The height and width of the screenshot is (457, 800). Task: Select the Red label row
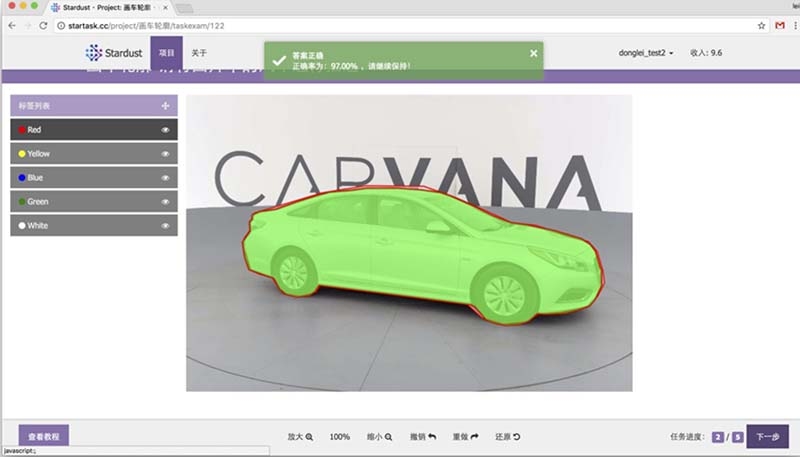94,130
